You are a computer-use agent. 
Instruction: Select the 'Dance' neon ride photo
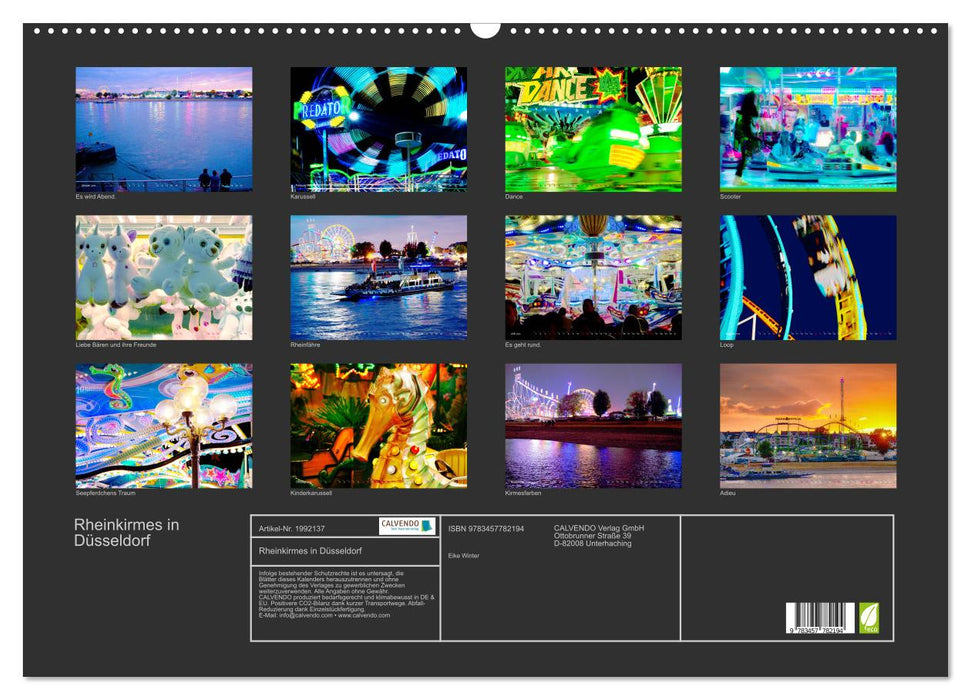click(591, 128)
